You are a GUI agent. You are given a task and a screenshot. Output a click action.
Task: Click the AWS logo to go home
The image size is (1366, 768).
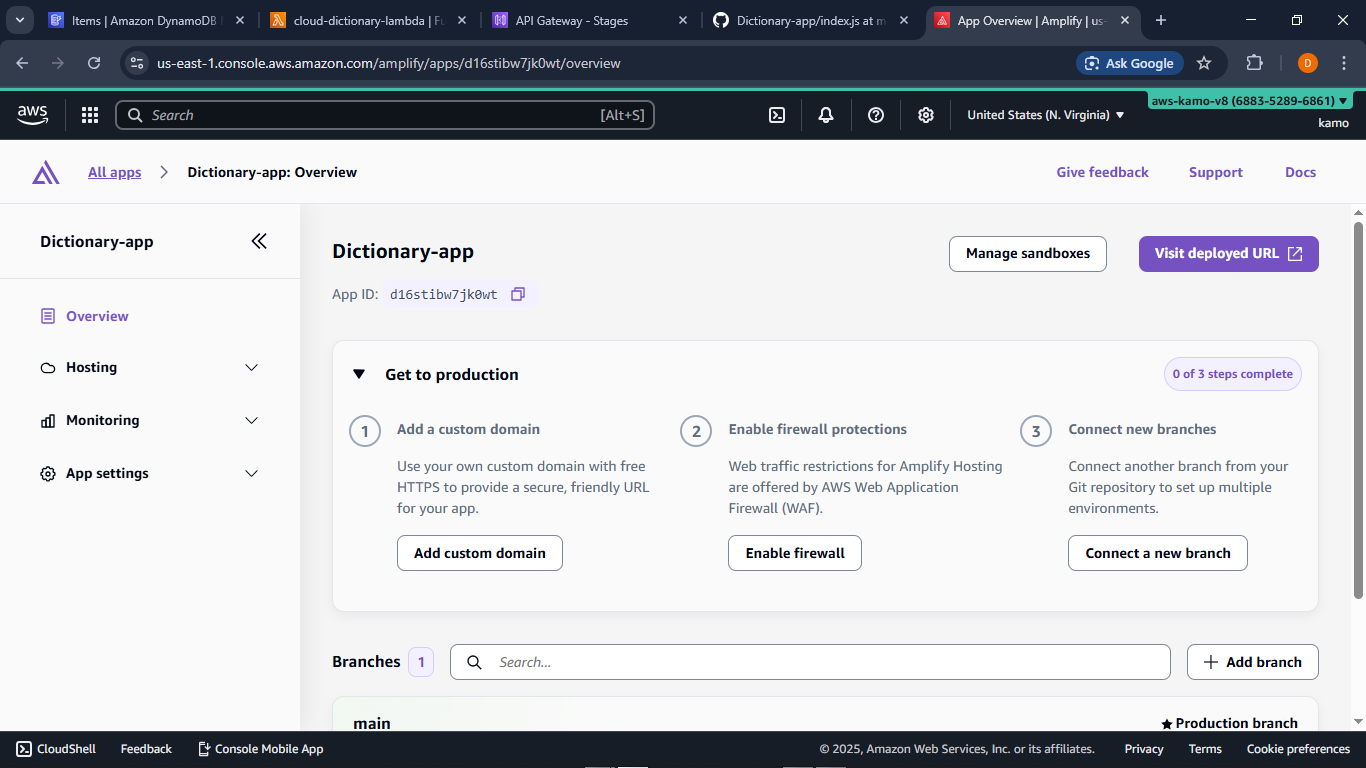(x=32, y=115)
